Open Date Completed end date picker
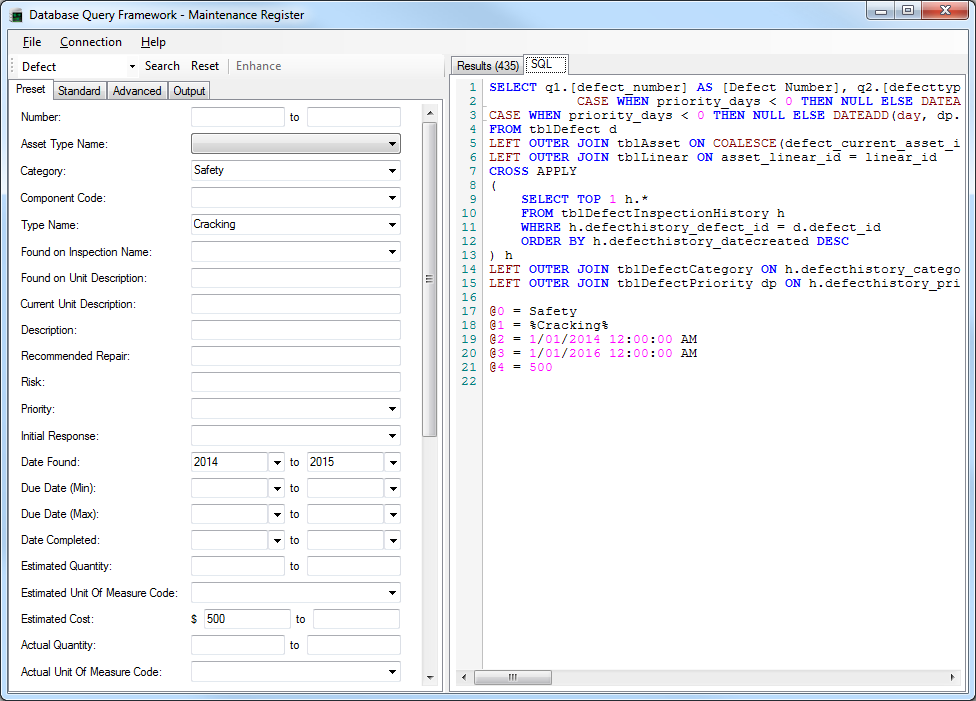Image resolution: width=976 pixels, height=701 pixels. [x=393, y=540]
